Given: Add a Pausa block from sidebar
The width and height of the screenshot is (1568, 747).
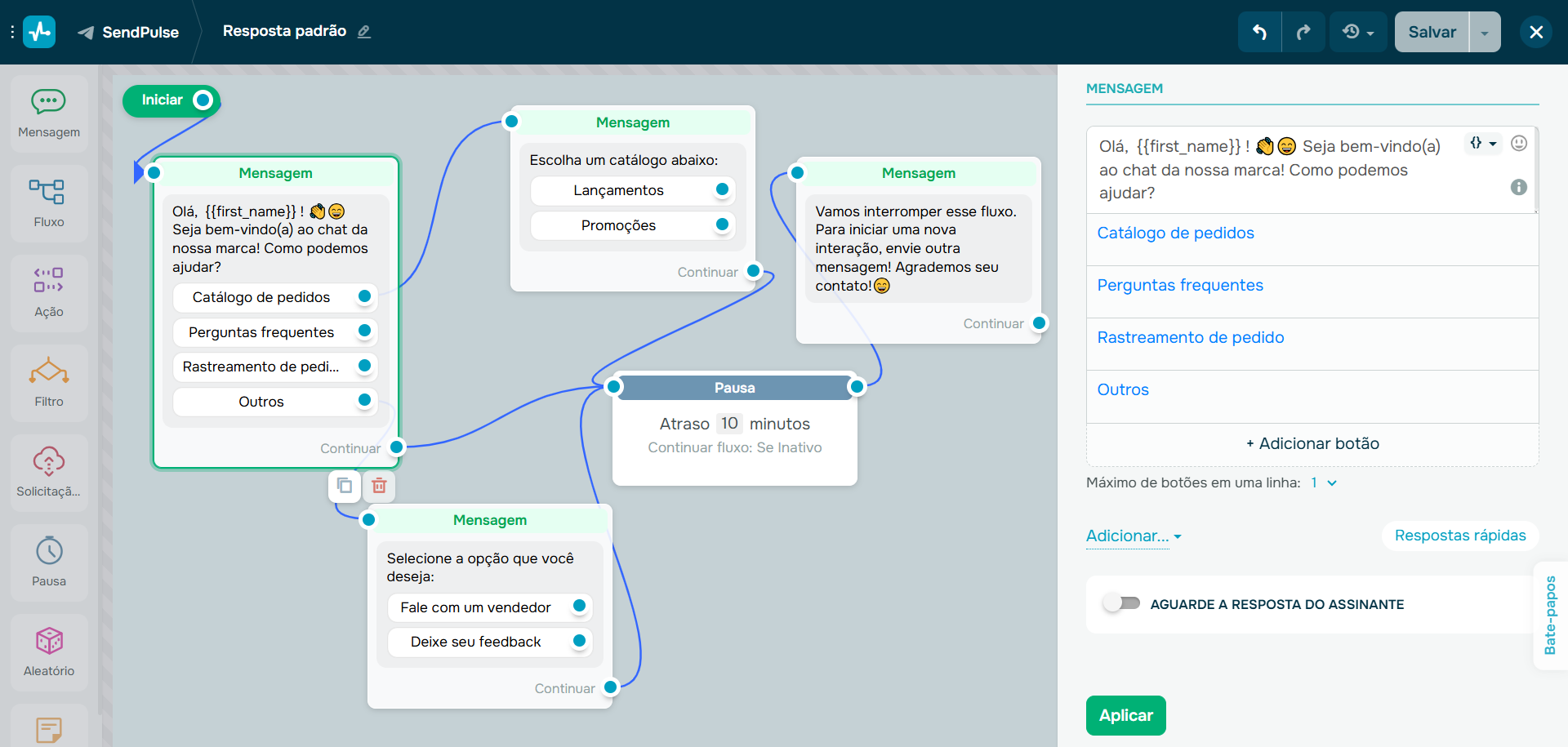Looking at the screenshot, I should [49, 563].
